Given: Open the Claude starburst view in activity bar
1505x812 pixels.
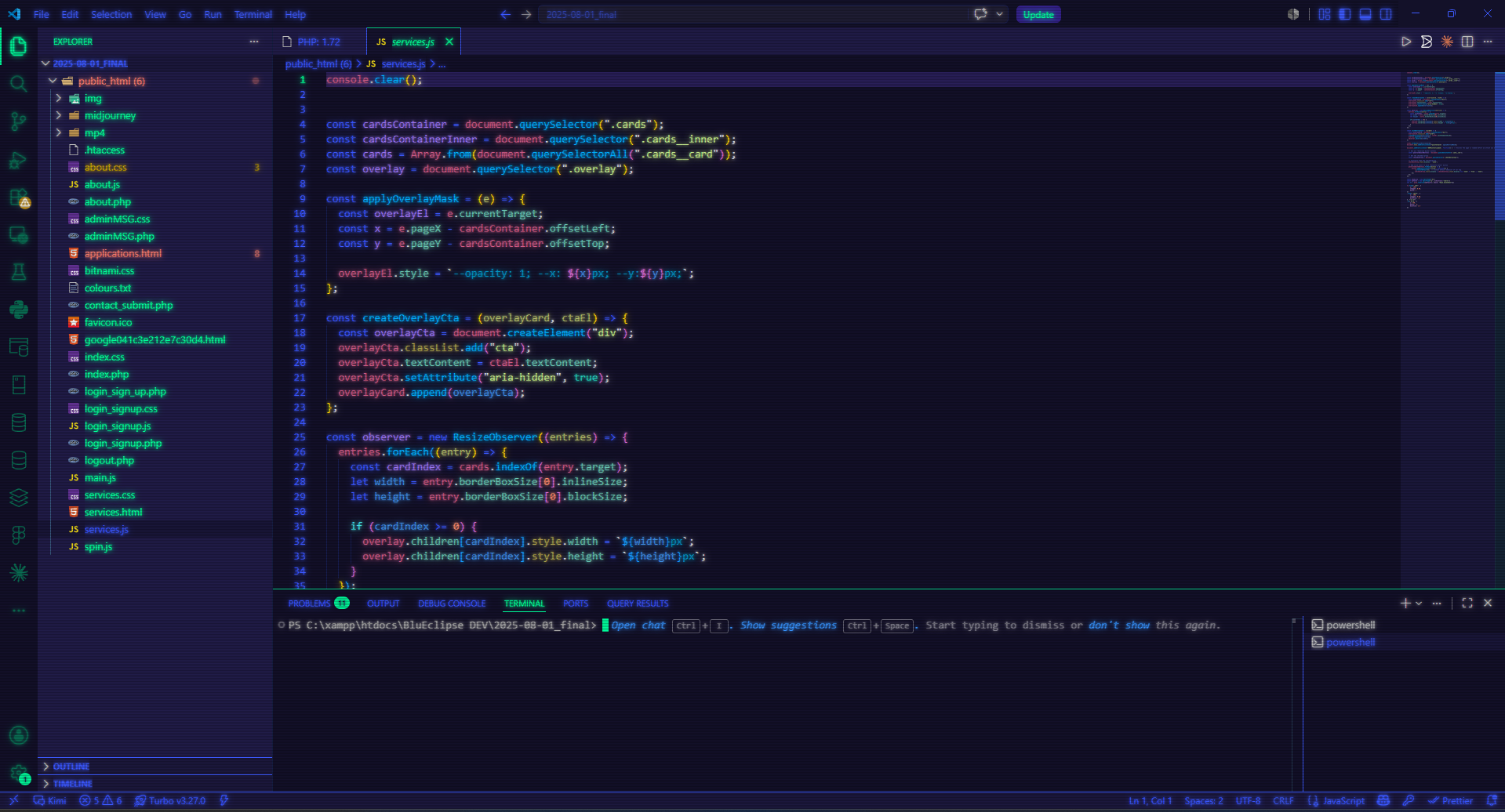Looking at the screenshot, I should click(x=18, y=573).
